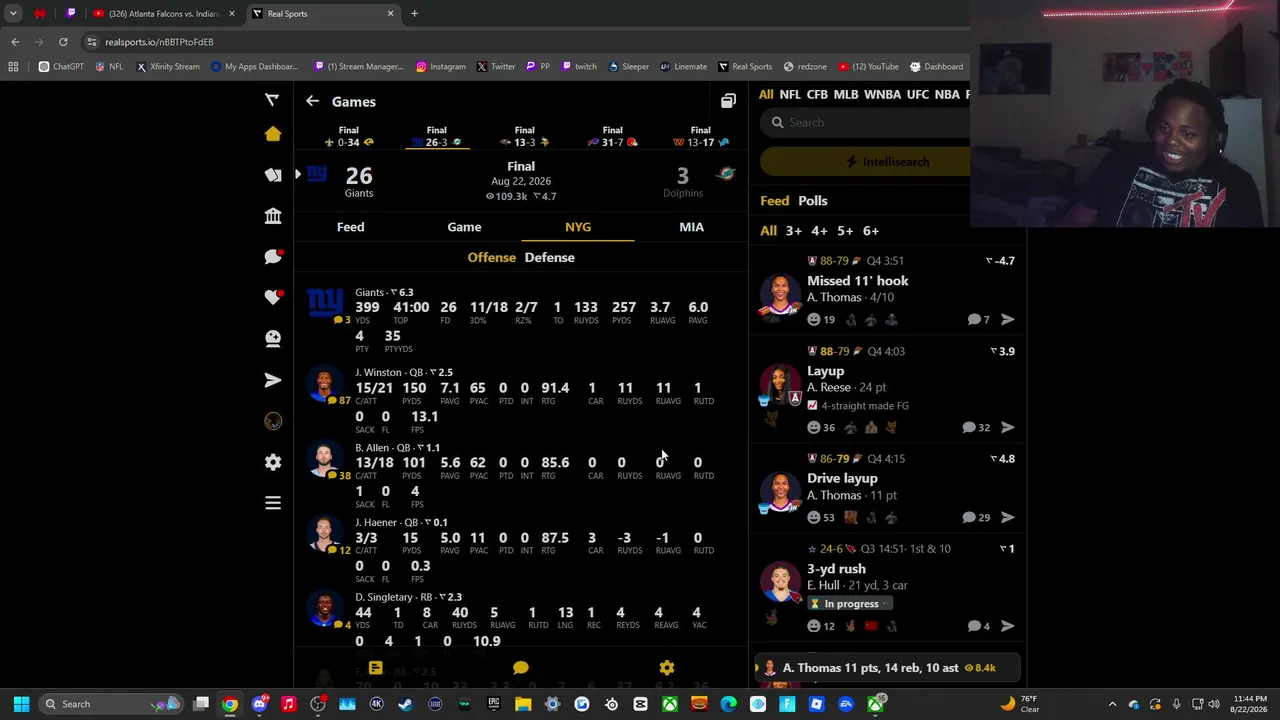The image size is (1280, 720).
Task: Show hidden system tray icons
Action: (1112, 704)
